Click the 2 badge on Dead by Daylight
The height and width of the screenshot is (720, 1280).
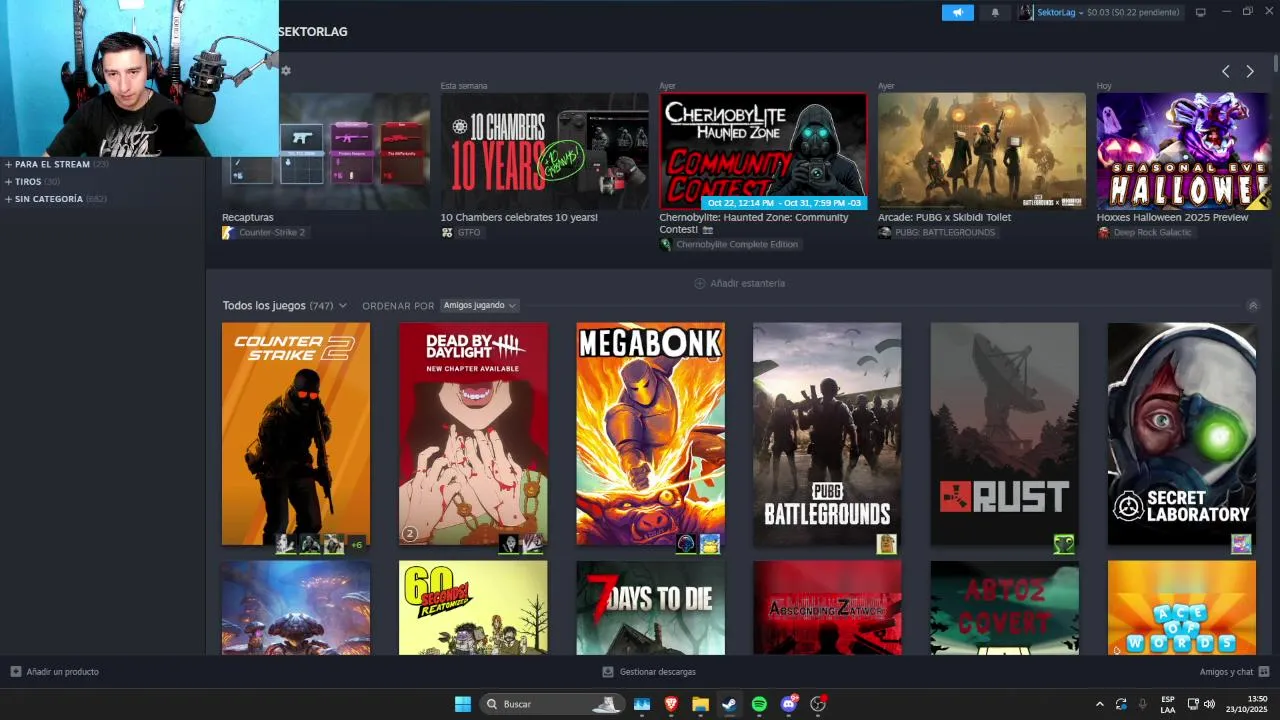click(409, 534)
